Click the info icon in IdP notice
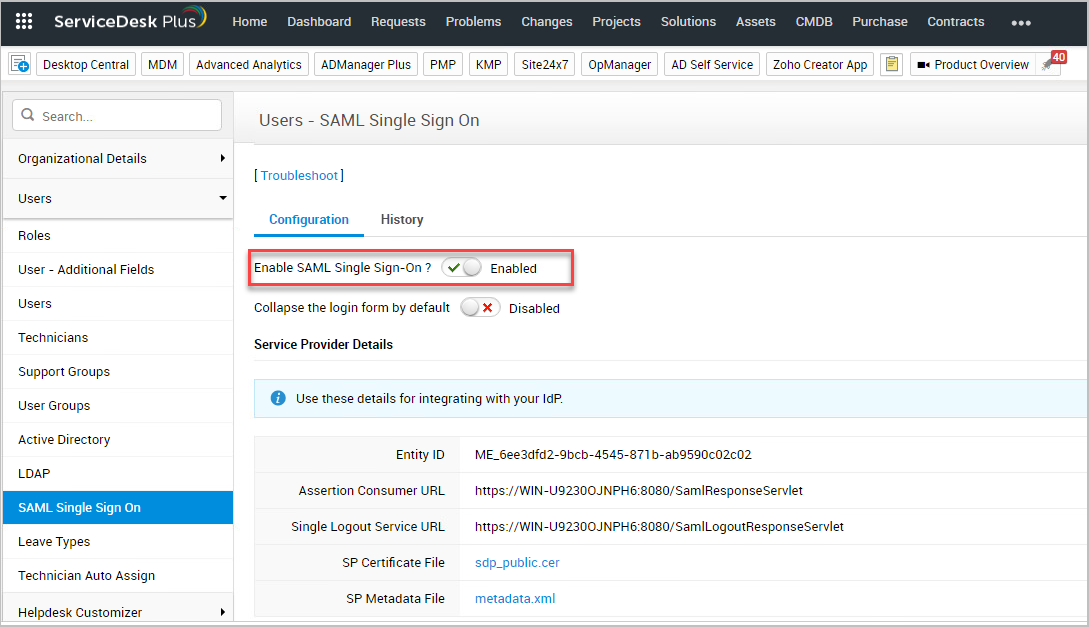This screenshot has height=627, width=1089. tap(278, 398)
